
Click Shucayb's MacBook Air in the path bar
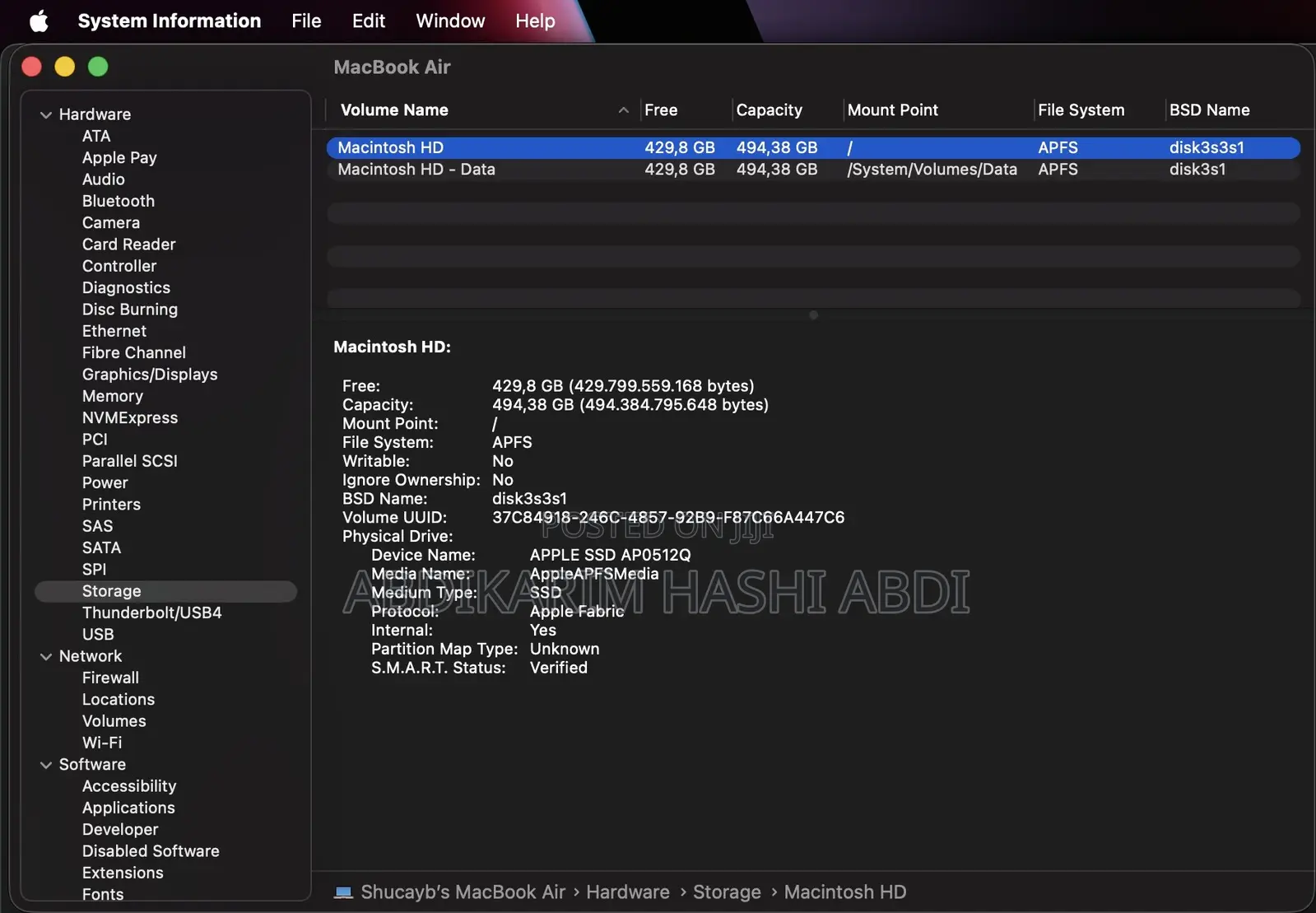tap(463, 892)
